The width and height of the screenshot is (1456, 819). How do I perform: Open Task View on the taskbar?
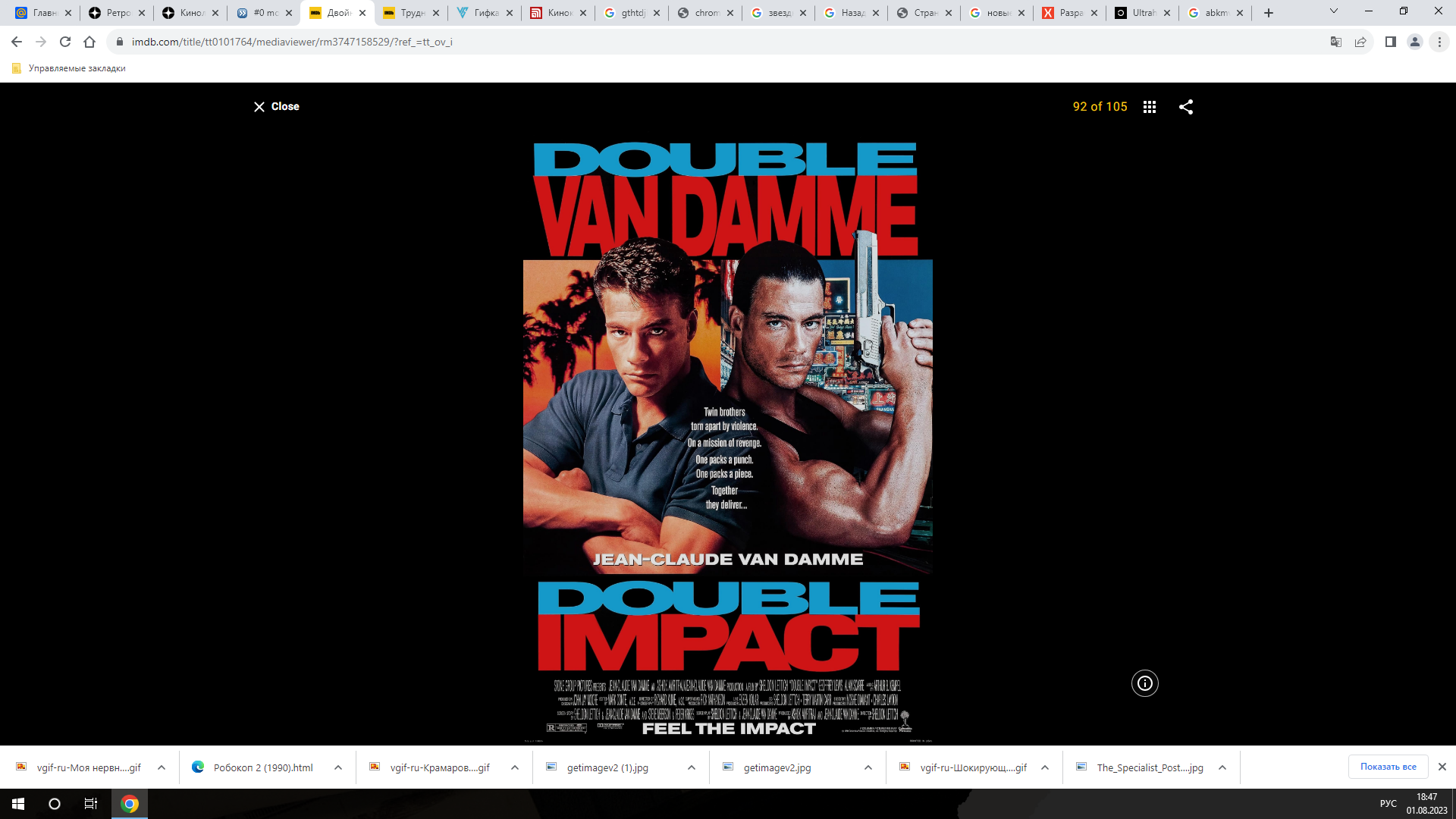pyautogui.click(x=91, y=804)
